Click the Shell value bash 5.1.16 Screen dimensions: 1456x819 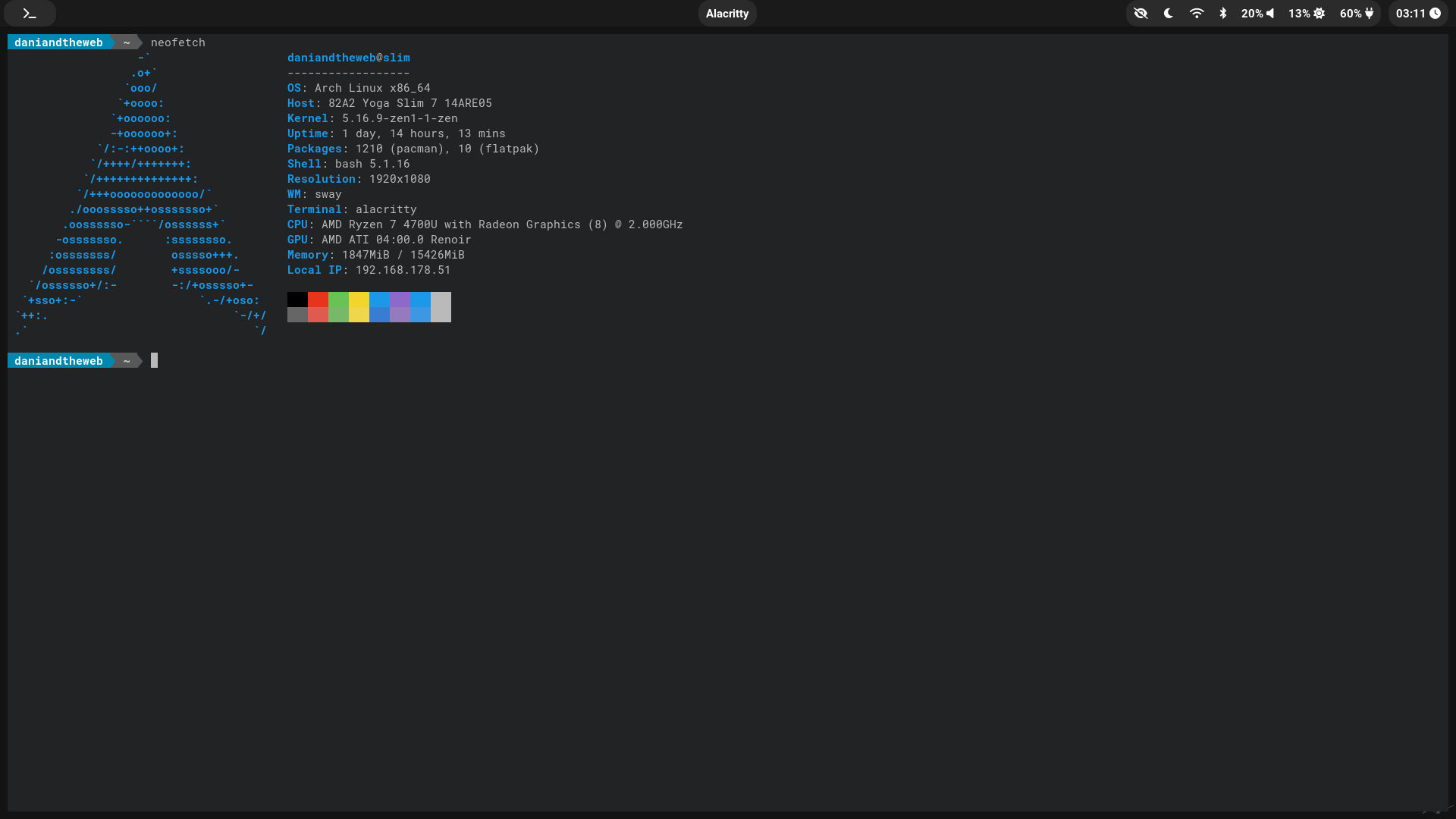[372, 164]
